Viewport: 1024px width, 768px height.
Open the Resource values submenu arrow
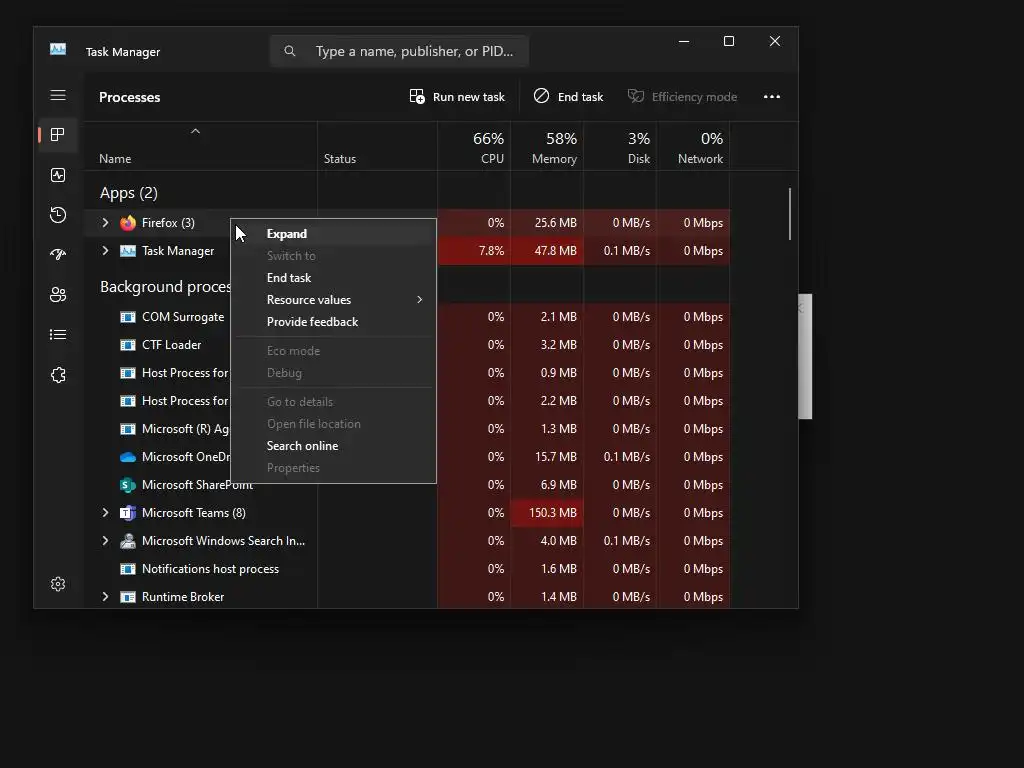click(x=419, y=300)
